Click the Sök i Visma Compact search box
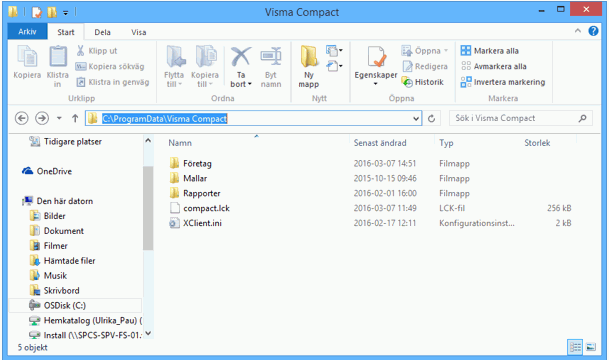 (521, 118)
